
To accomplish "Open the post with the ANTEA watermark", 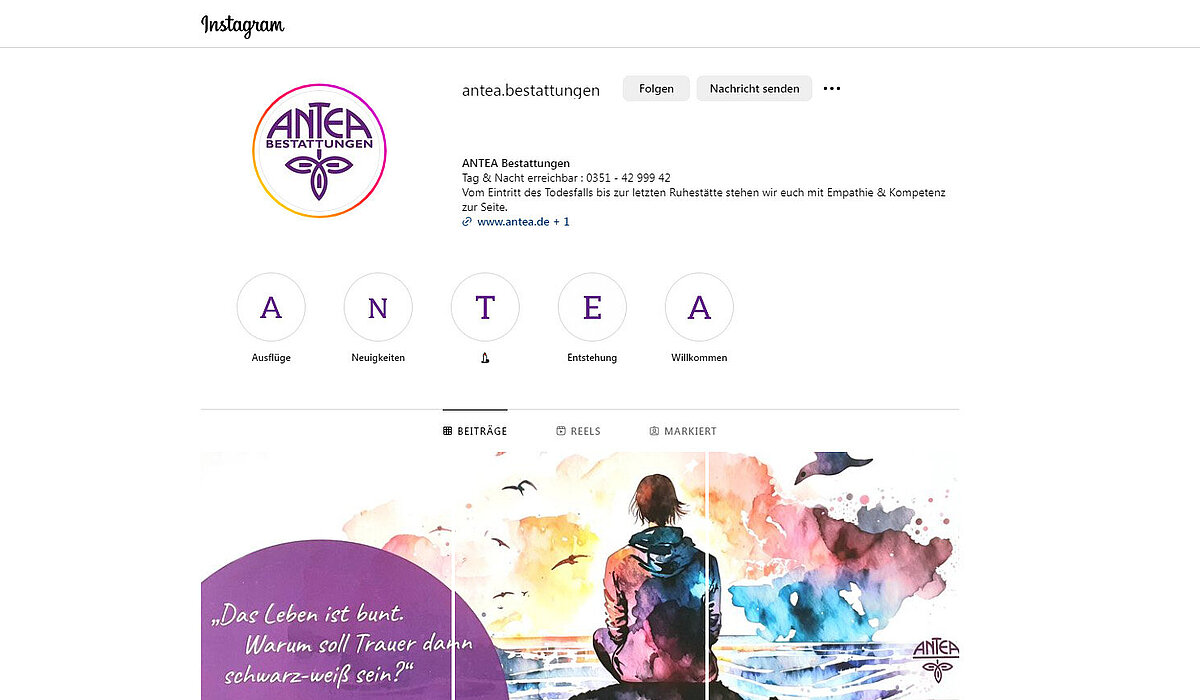I will (x=833, y=576).
